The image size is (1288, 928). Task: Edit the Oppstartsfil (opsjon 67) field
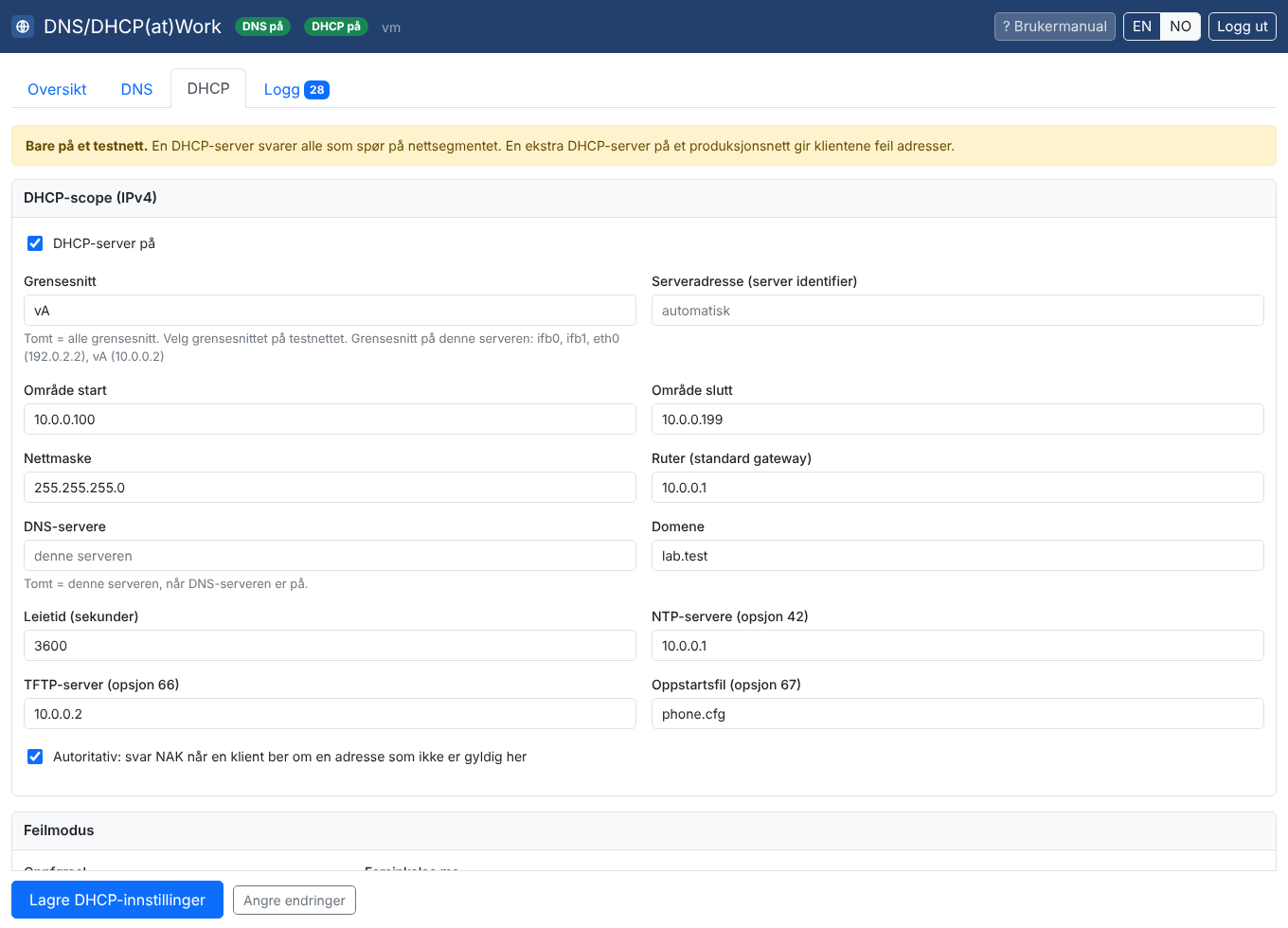[957, 714]
